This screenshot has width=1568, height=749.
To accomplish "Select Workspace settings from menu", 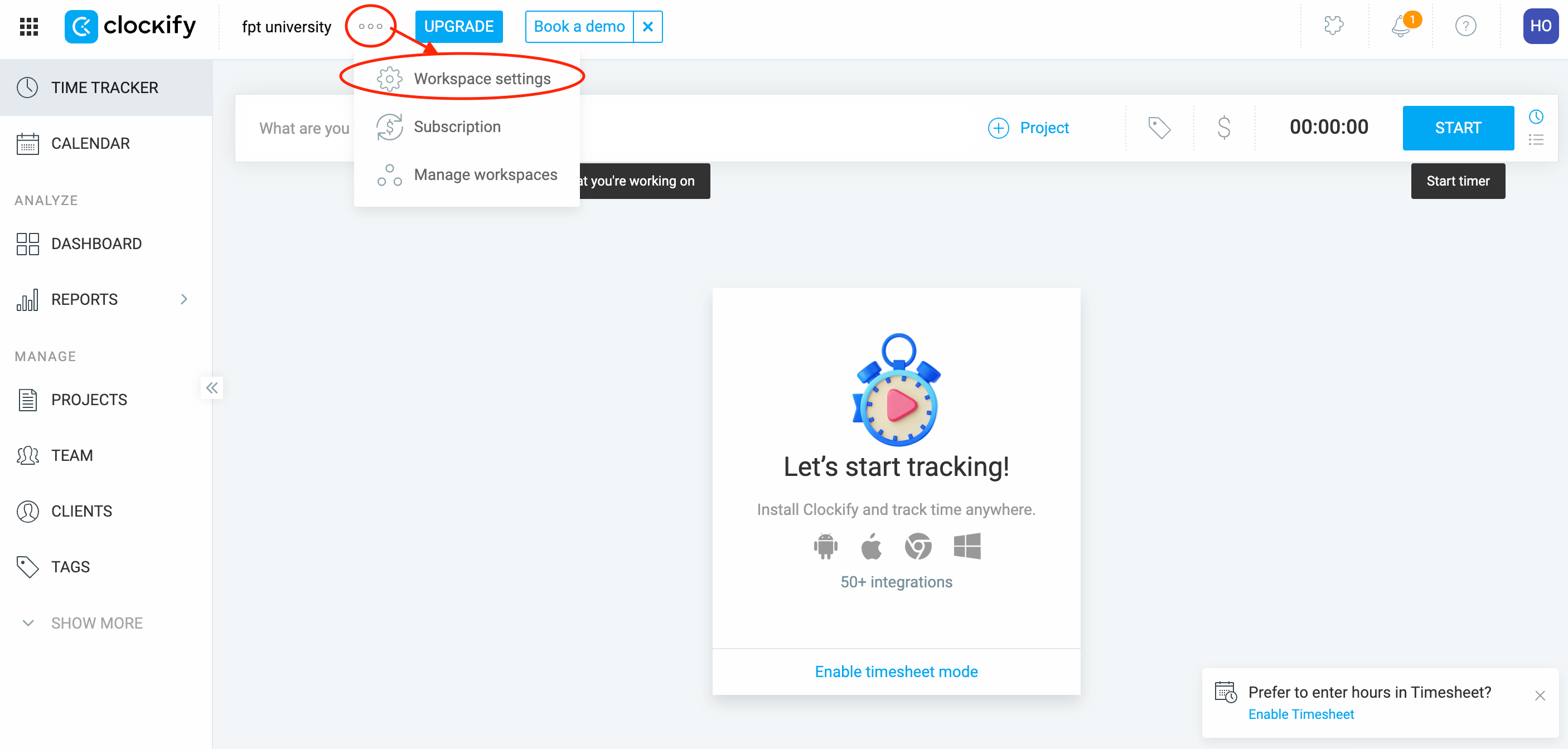I will pos(466,79).
